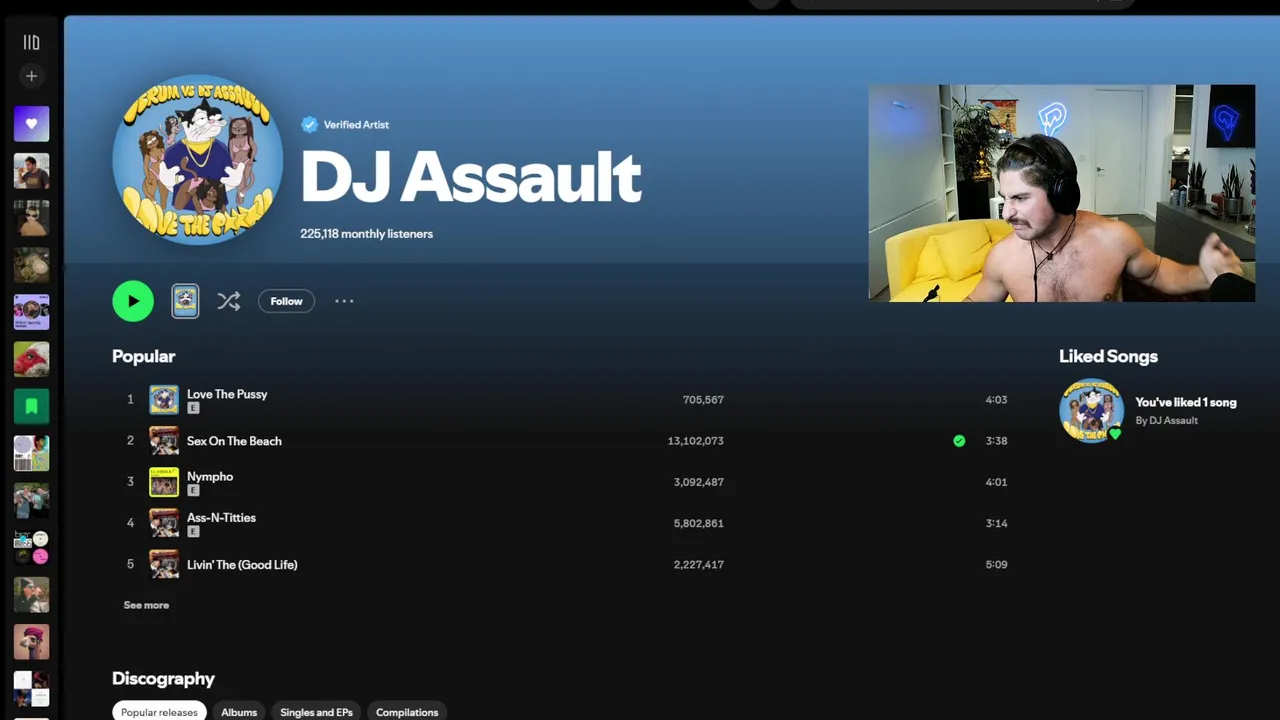Click Nympho yellow cover thumbnail

click(x=164, y=482)
